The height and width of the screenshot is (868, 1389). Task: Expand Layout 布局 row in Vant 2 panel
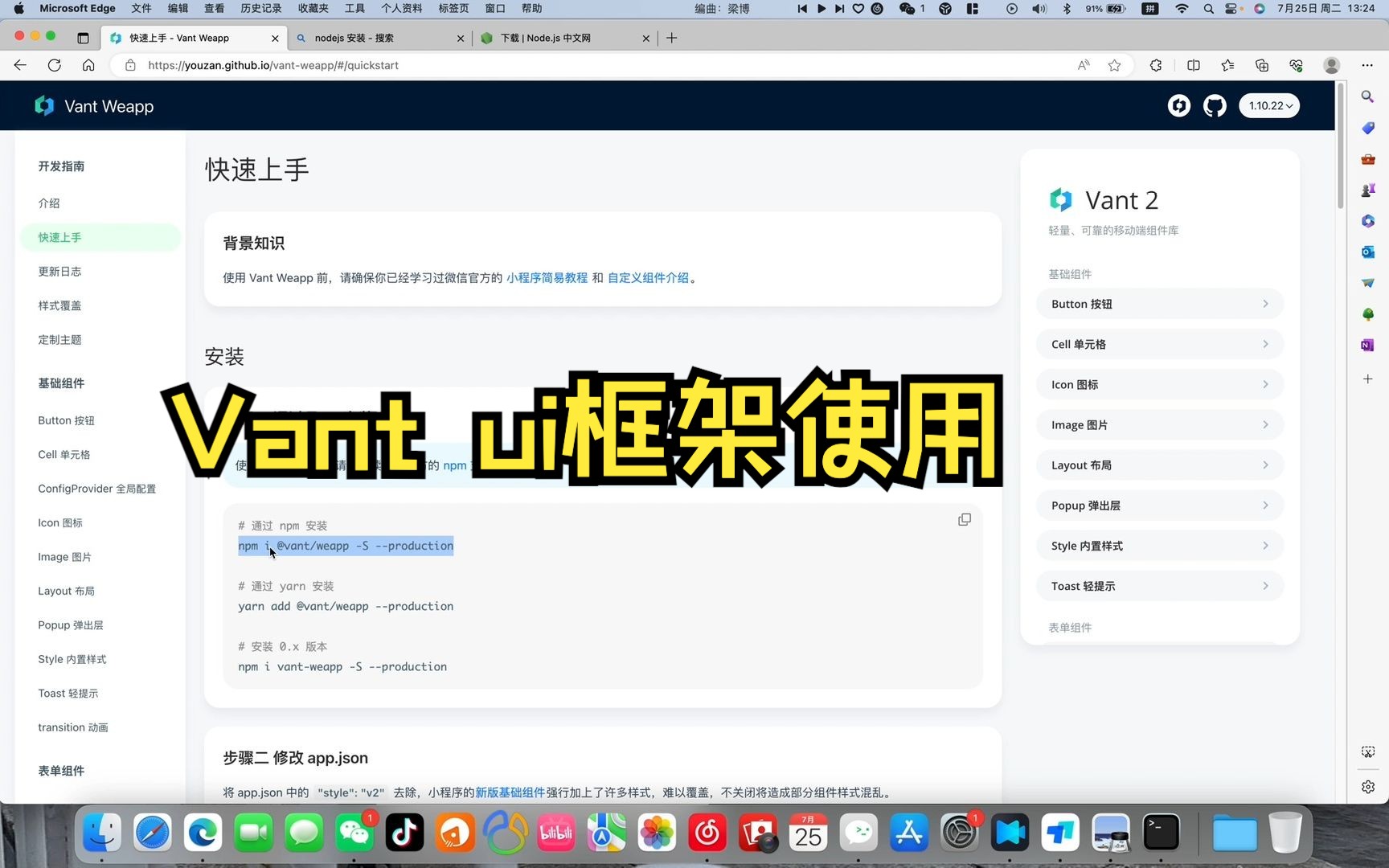point(1159,465)
